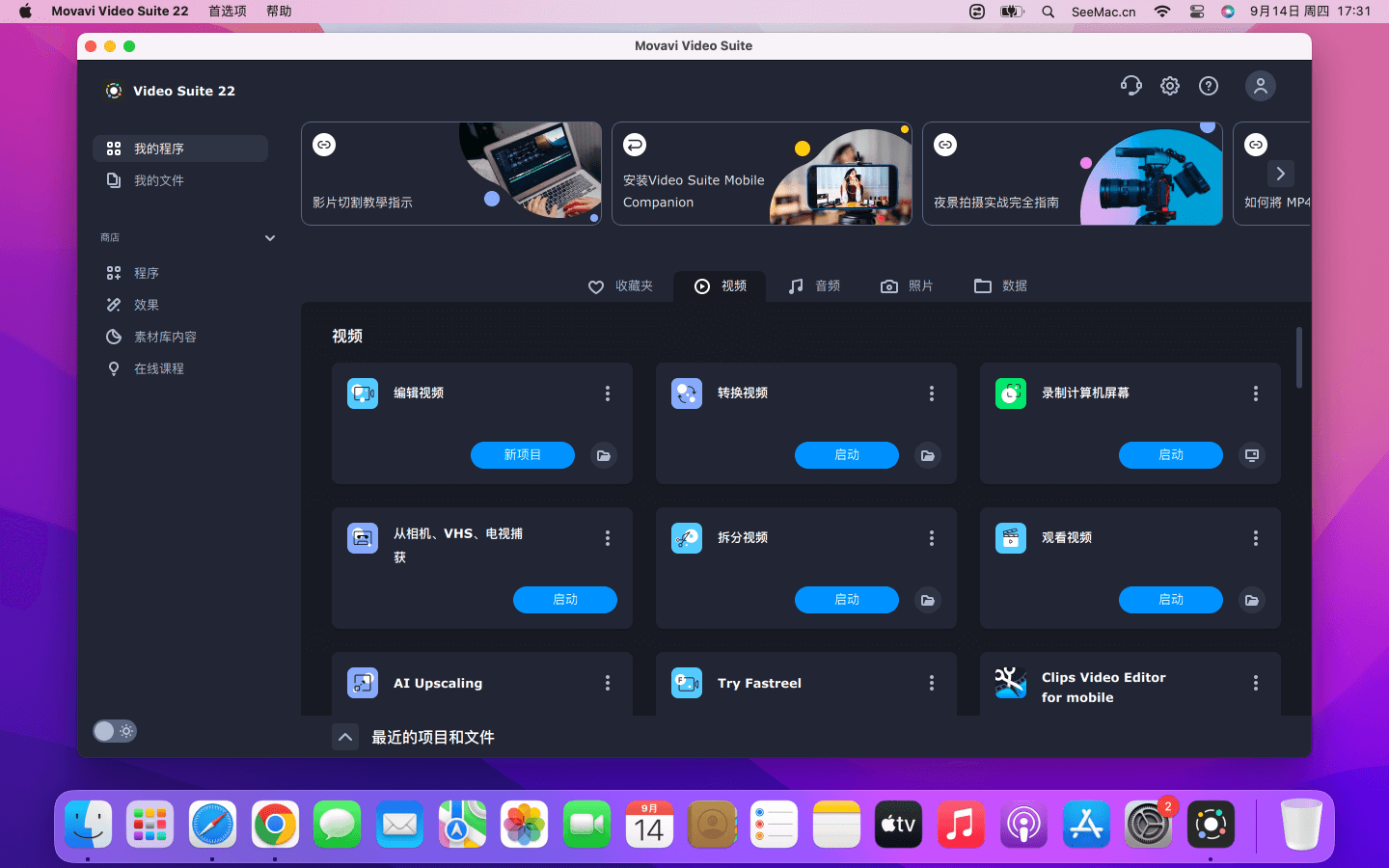Click the 转换视频 app icon

[687, 393]
